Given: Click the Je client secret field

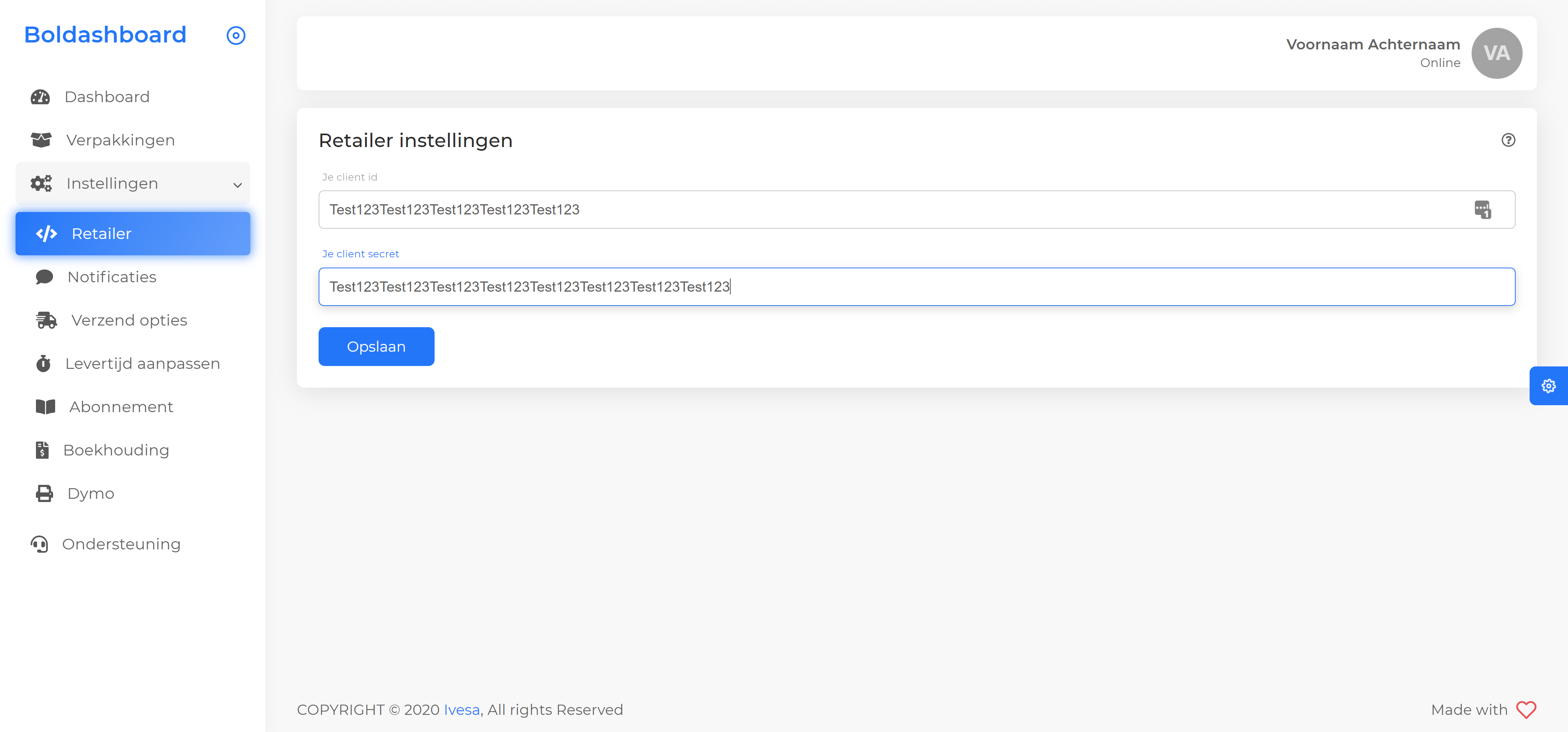Looking at the screenshot, I should 916,287.
